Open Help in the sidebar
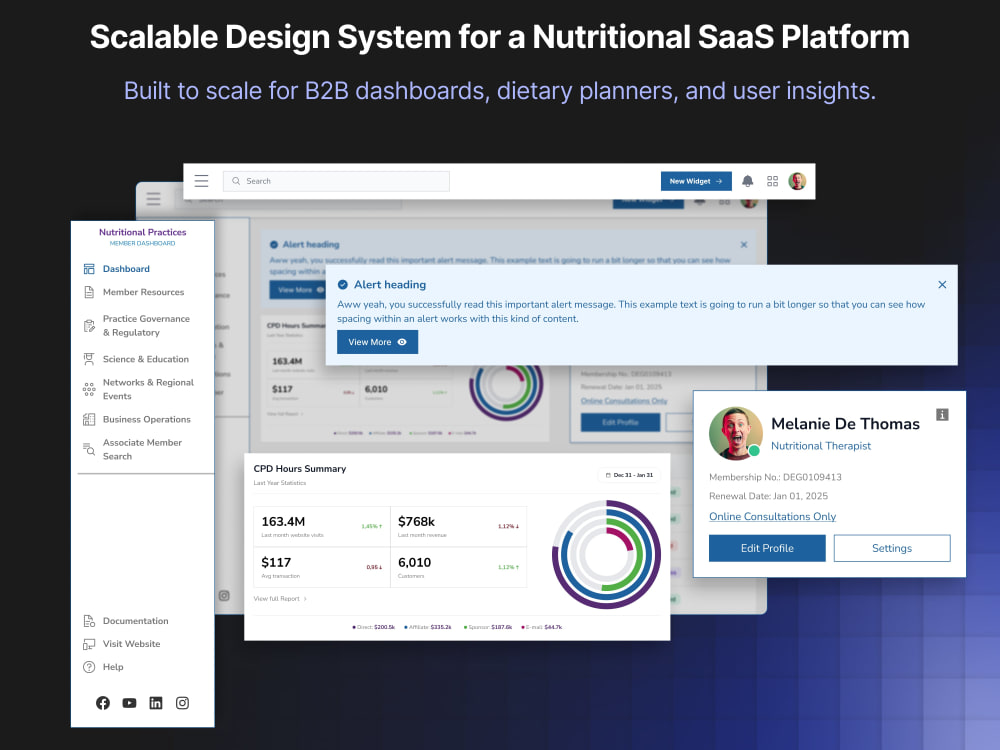 (x=113, y=666)
